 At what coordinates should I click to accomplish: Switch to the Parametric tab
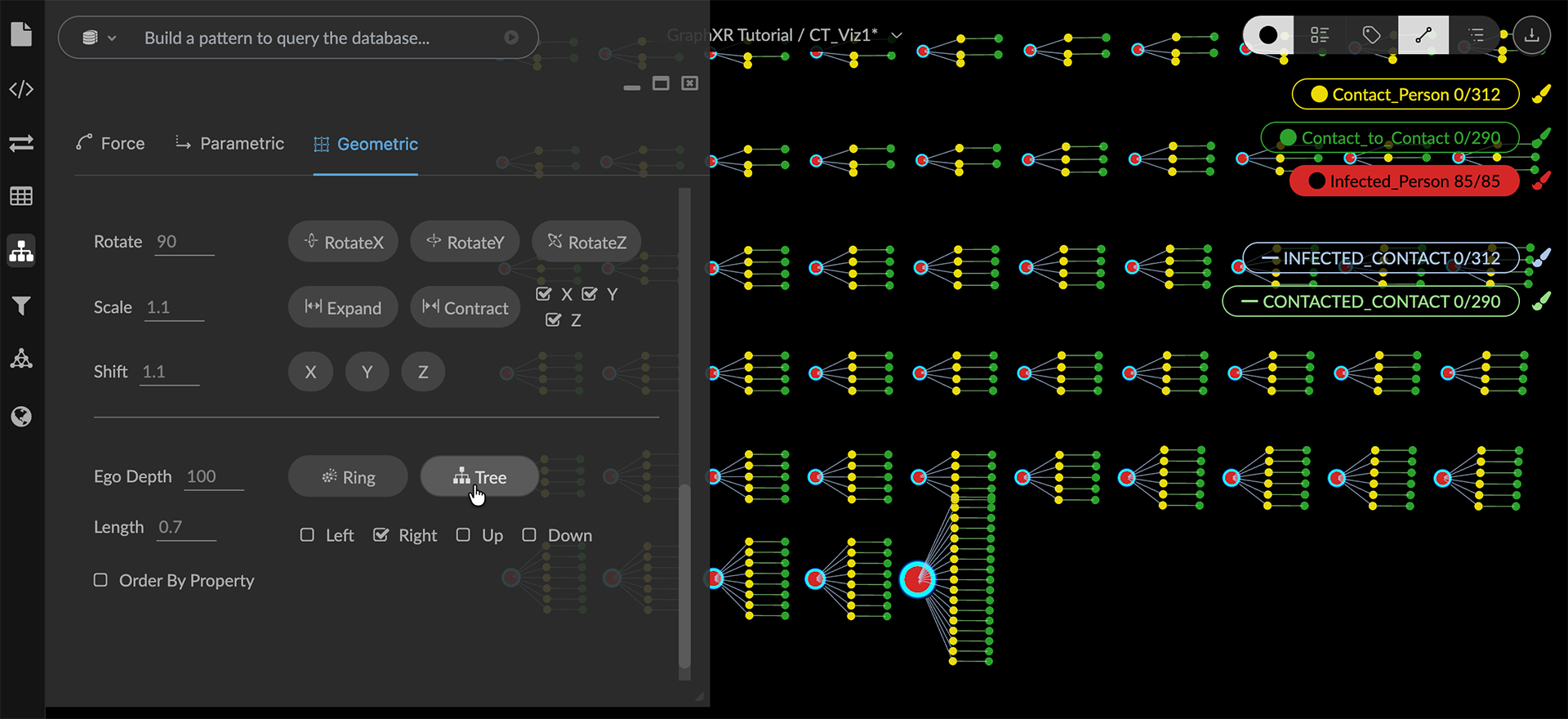click(229, 144)
